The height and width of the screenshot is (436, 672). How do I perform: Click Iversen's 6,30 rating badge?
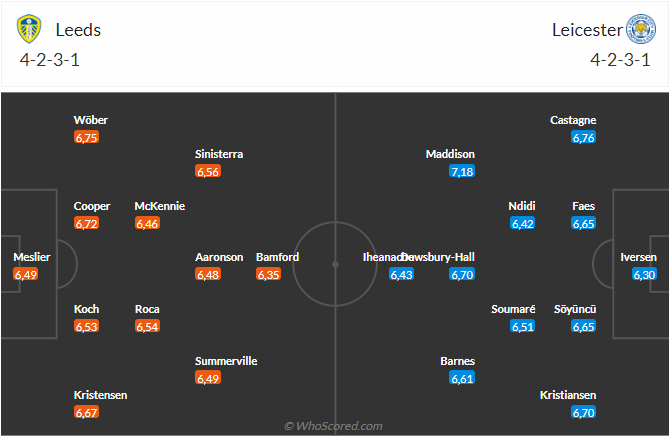pos(645,274)
